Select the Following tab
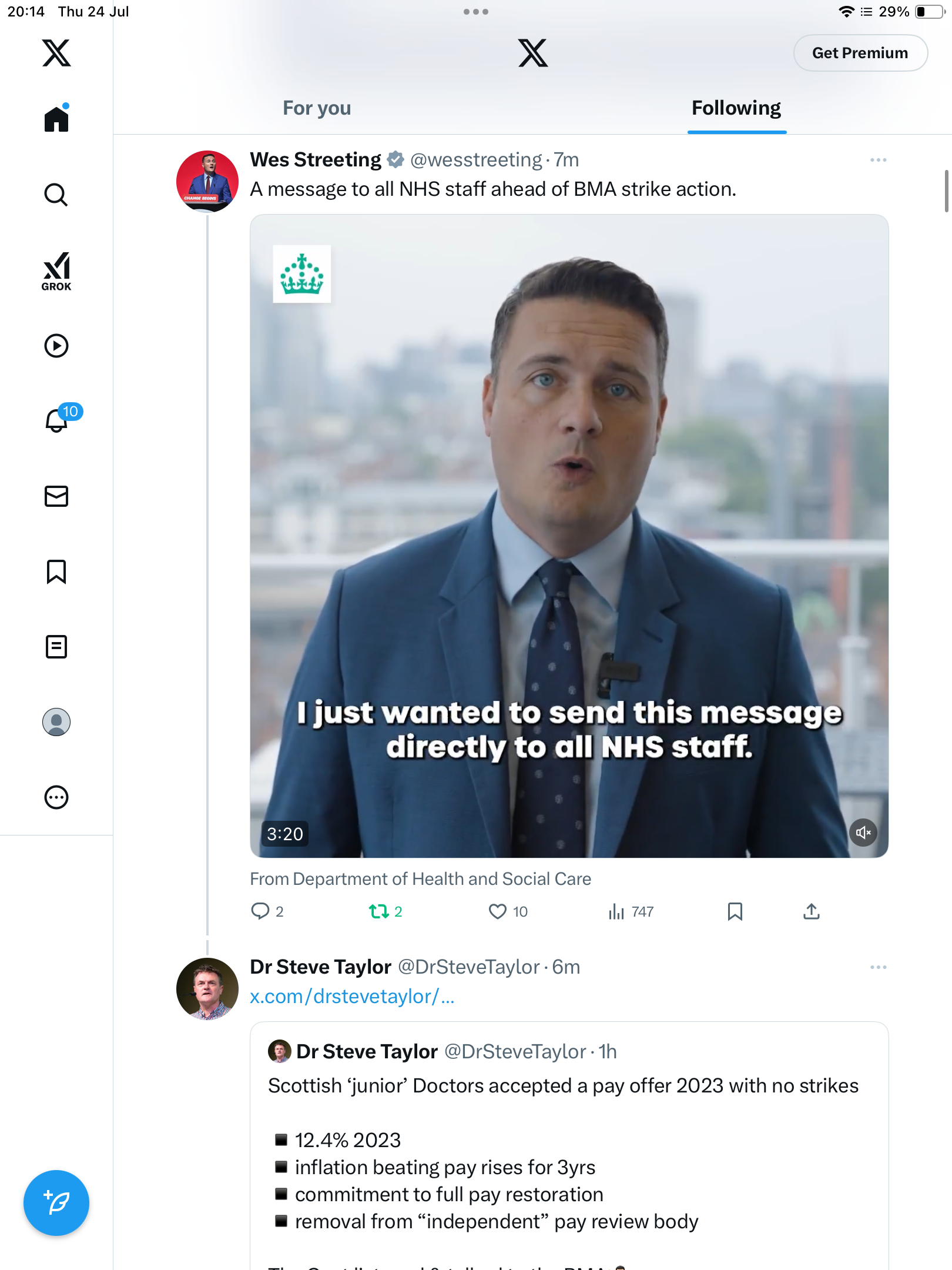Viewport: 952px width, 1270px height. [736, 108]
